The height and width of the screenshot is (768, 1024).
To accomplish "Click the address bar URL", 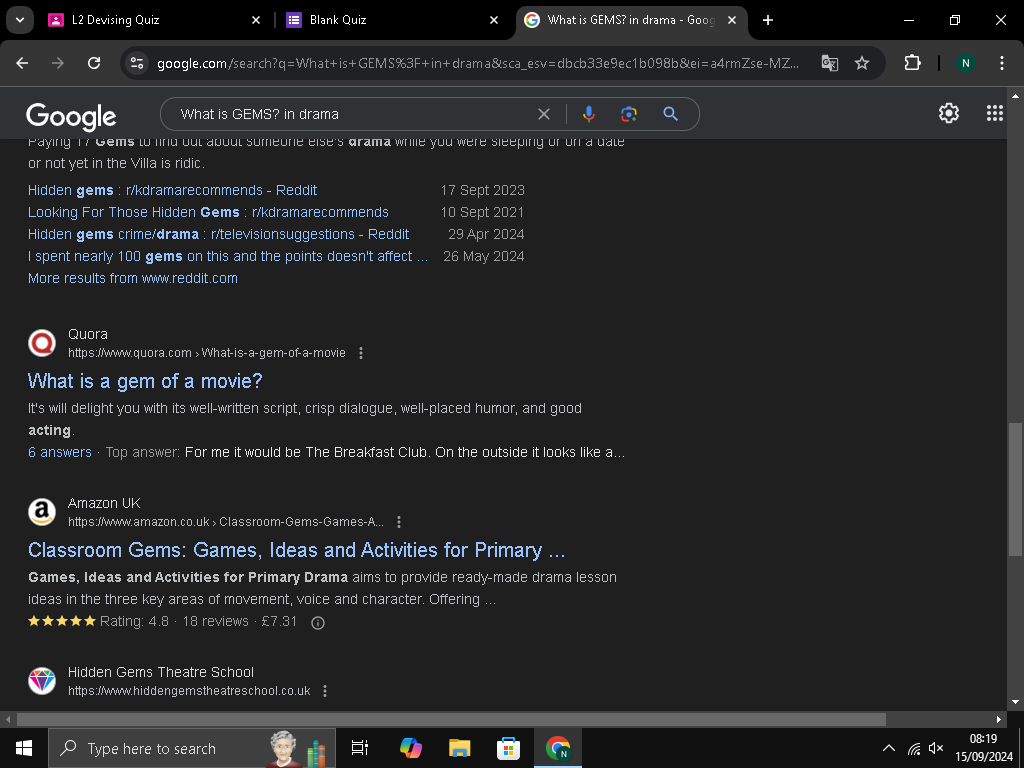I will coord(477,63).
